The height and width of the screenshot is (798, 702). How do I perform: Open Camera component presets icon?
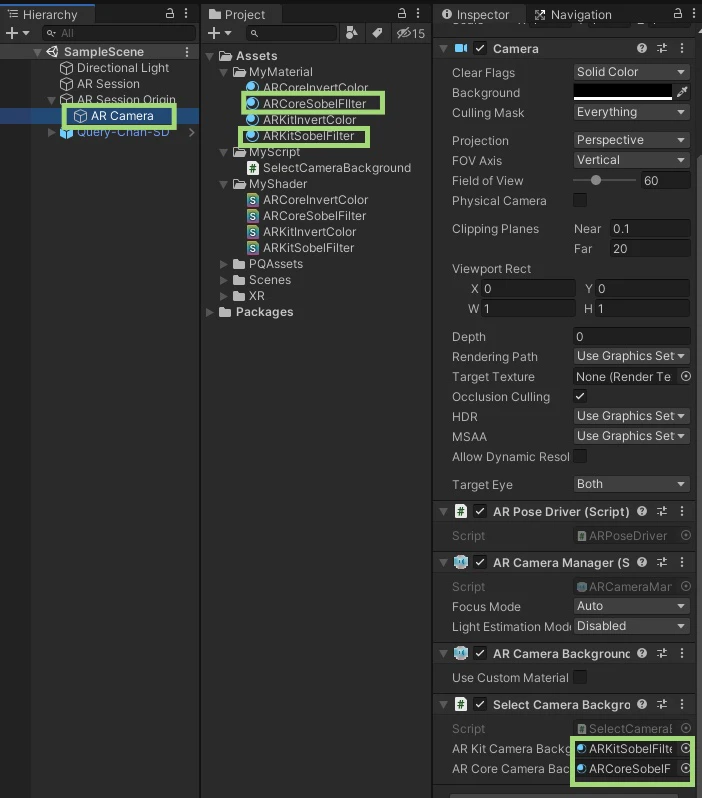(x=662, y=48)
